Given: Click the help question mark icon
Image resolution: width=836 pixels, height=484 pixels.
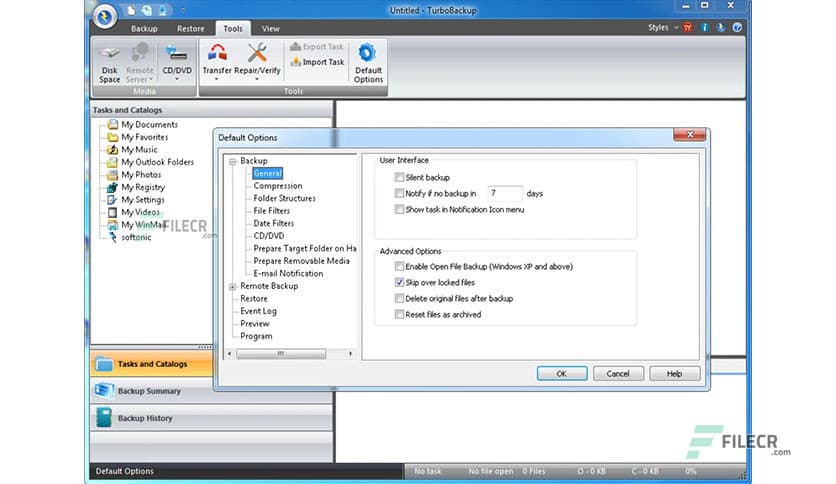Looking at the screenshot, I should (x=737, y=27).
